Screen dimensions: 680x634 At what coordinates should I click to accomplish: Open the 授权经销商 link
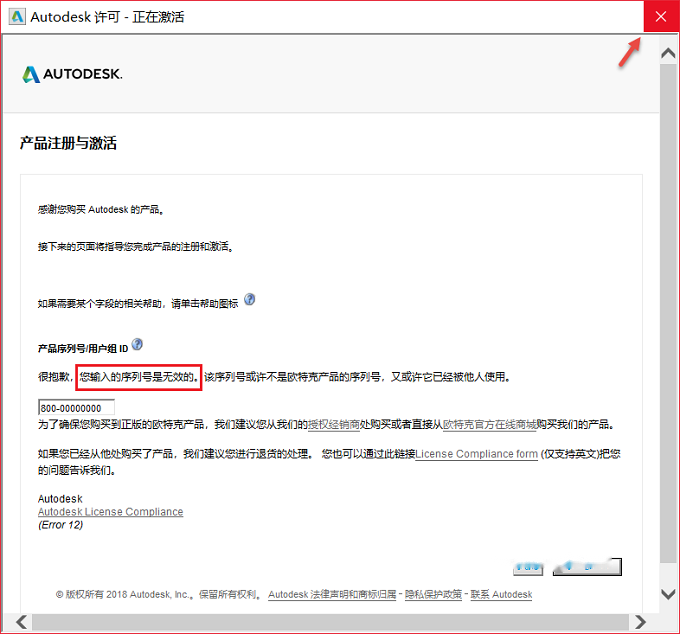pos(333,425)
